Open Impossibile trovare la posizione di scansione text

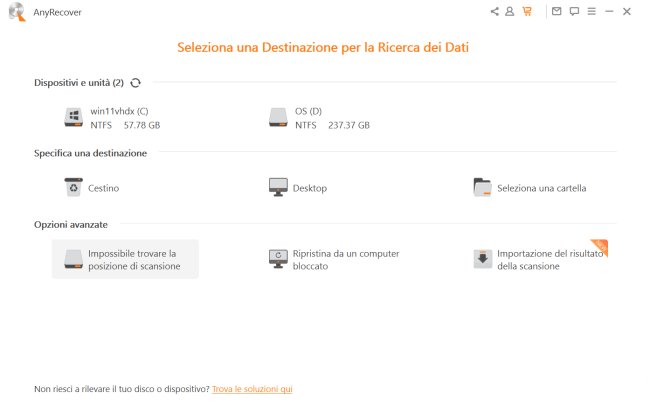click(x=134, y=260)
